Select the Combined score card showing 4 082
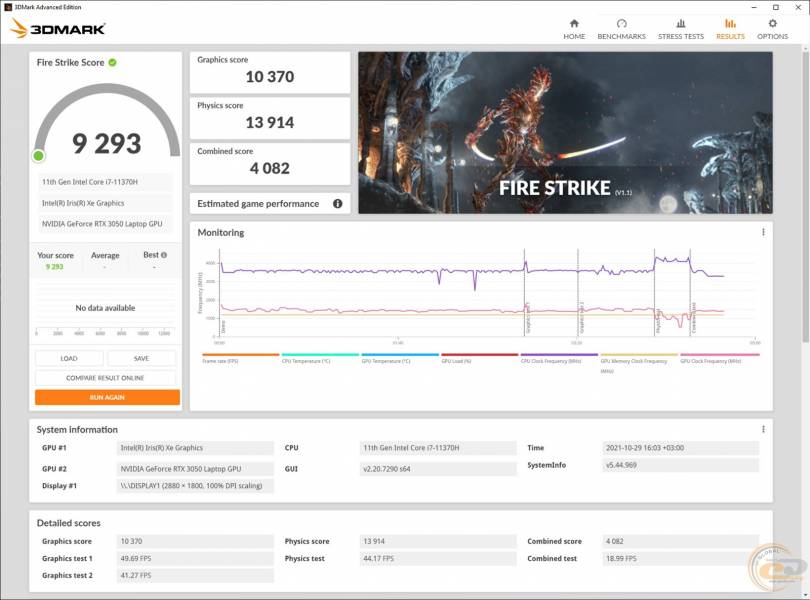Viewport: 810px width, 600px height. pos(270,164)
